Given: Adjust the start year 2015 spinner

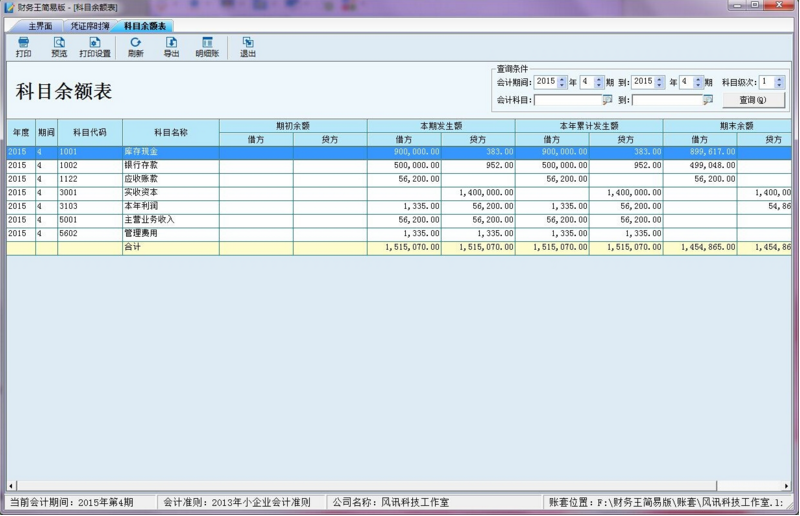Looking at the screenshot, I should [x=562, y=82].
